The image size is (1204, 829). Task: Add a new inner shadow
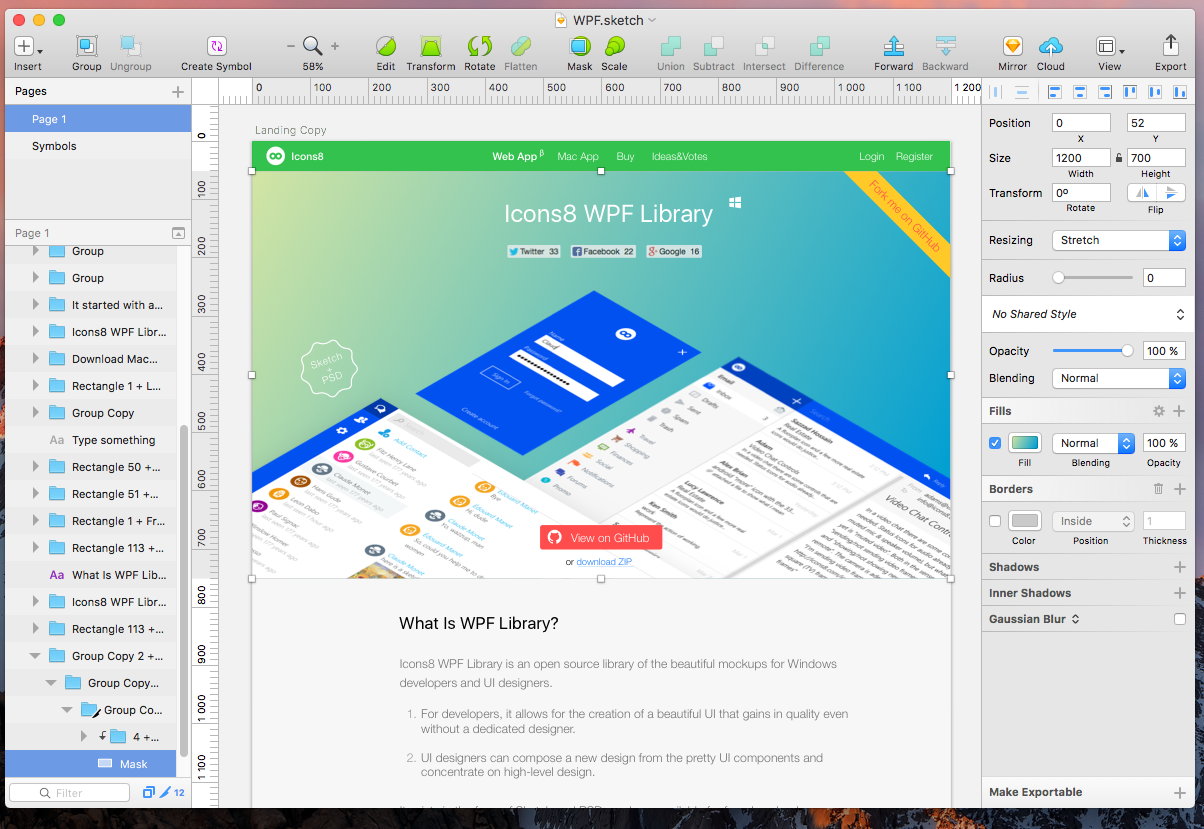(1179, 593)
